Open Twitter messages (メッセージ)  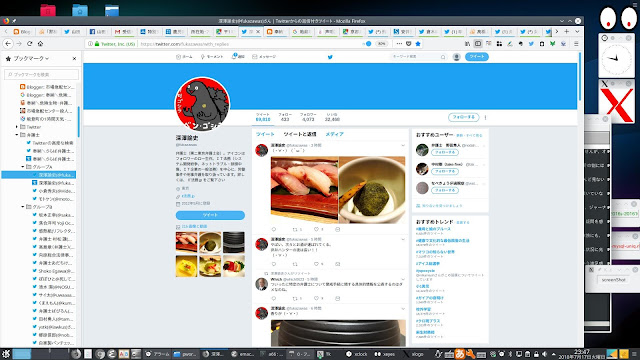[x=264, y=57]
